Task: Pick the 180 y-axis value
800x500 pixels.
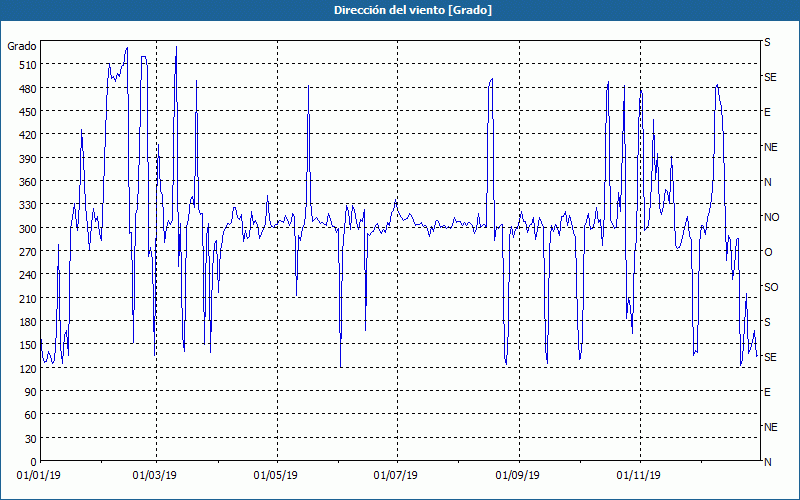Action: click(29, 322)
